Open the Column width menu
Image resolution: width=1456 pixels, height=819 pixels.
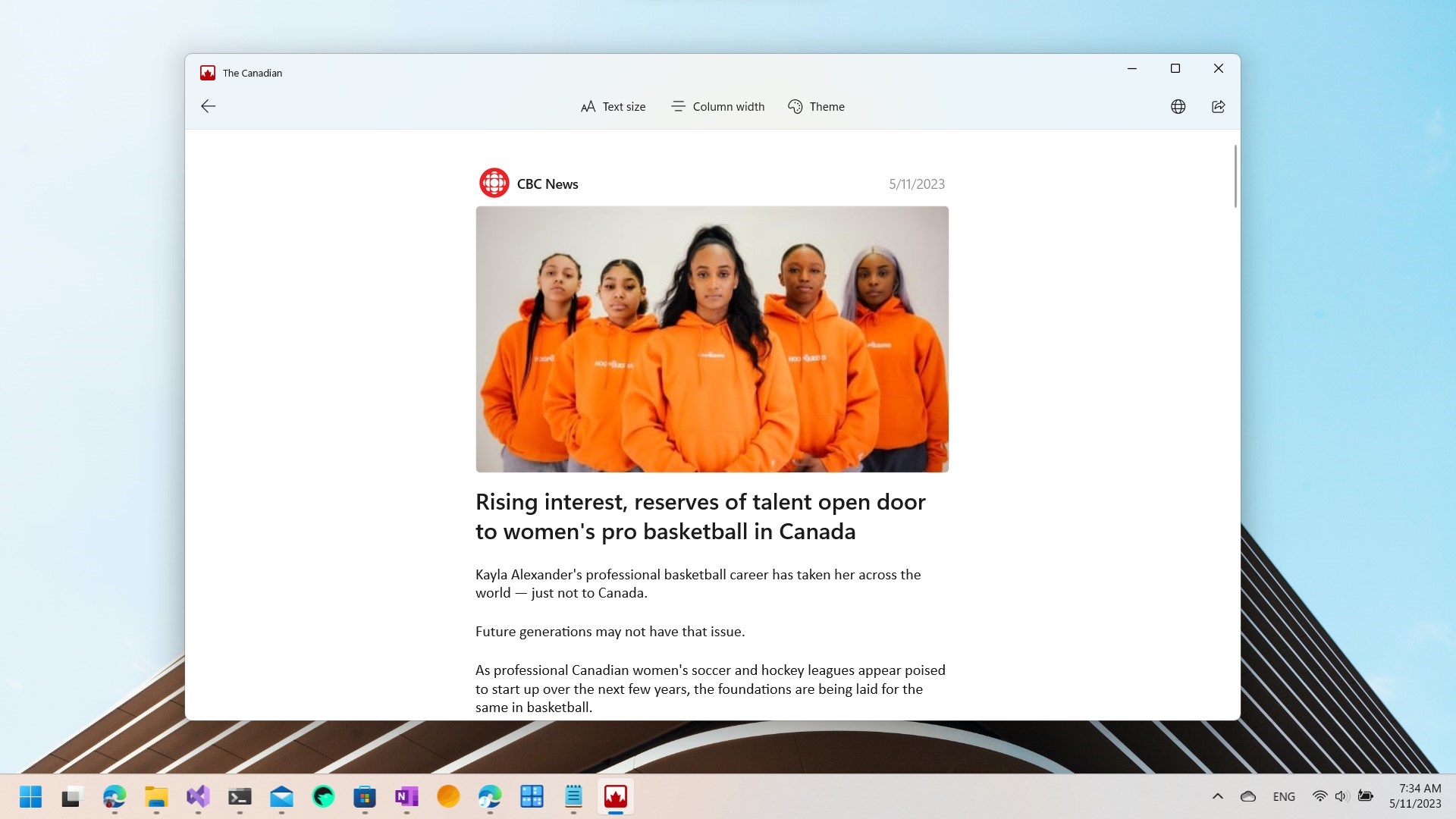click(x=717, y=107)
